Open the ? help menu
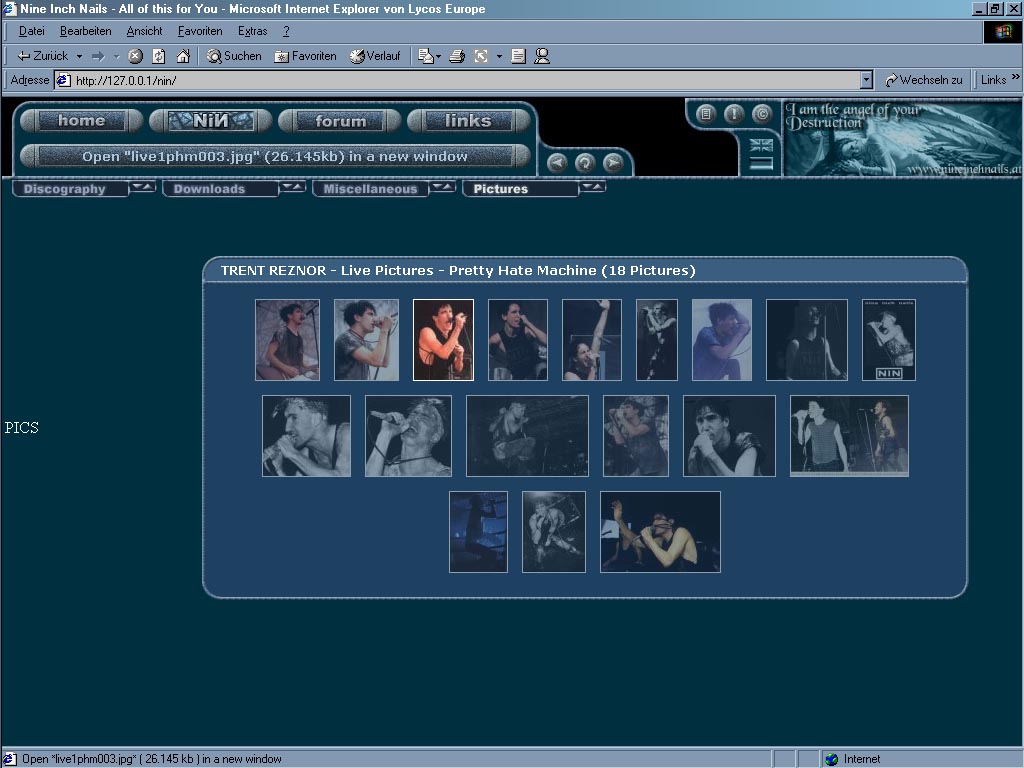This screenshot has height=768, width=1024. (x=286, y=31)
